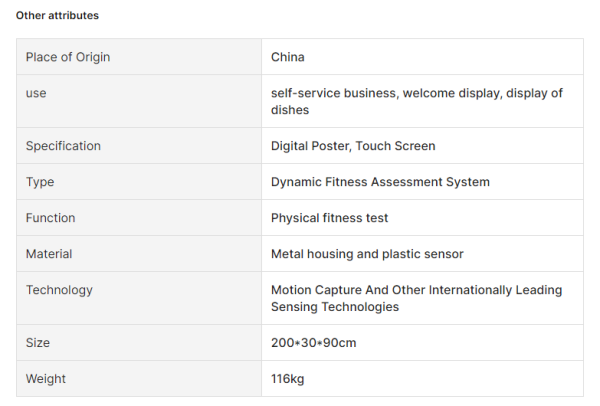Click the word 'dishes' in the use row

pos(289,110)
